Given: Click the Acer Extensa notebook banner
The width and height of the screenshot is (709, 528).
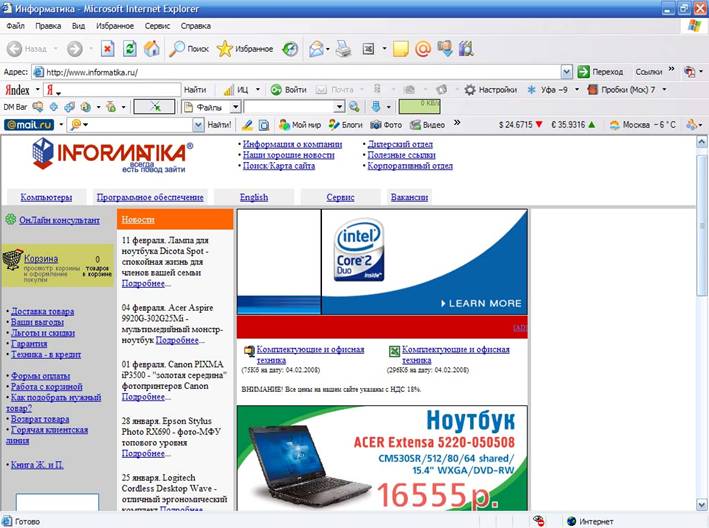Looking at the screenshot, I should point(382,458).
